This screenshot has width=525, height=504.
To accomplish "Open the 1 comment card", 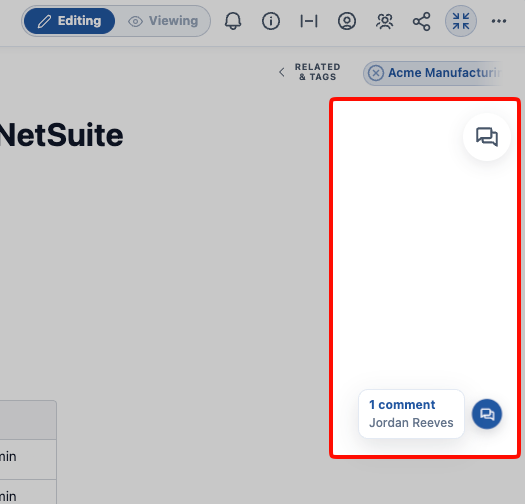I will pyautogui.click(x=411, y=414).
